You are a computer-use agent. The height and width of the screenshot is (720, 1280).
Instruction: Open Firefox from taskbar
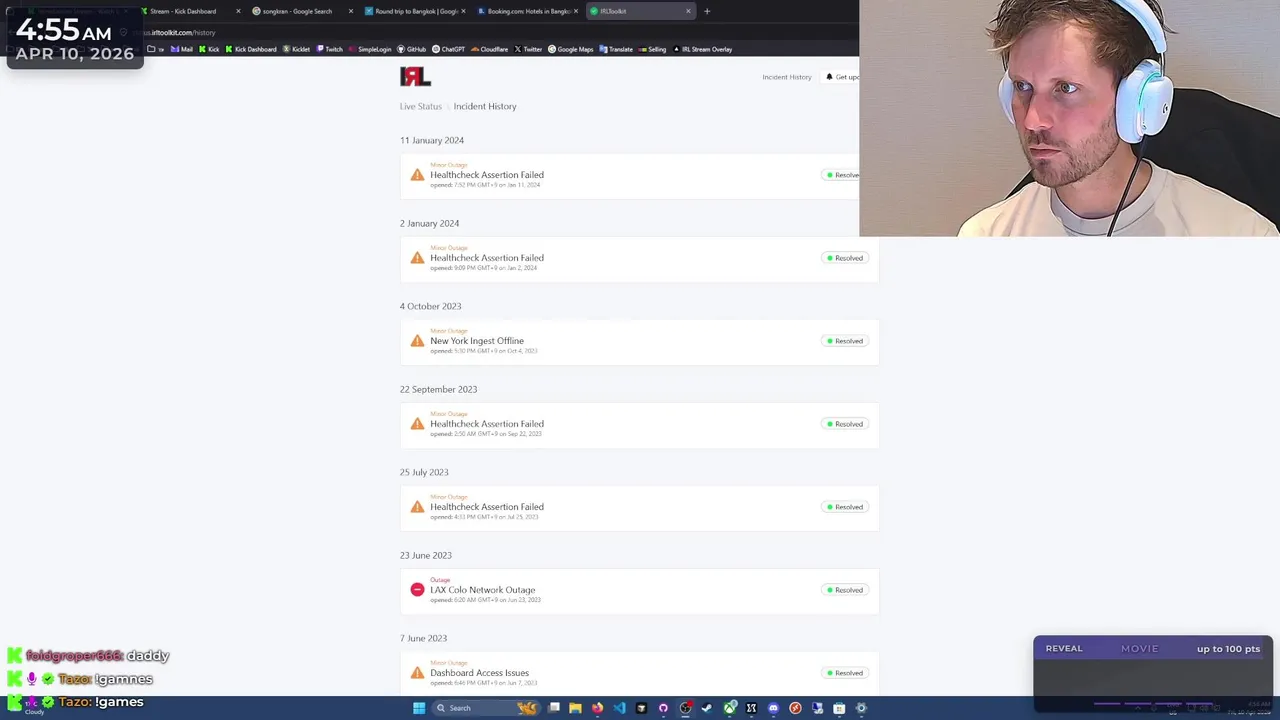coord(597,708)
